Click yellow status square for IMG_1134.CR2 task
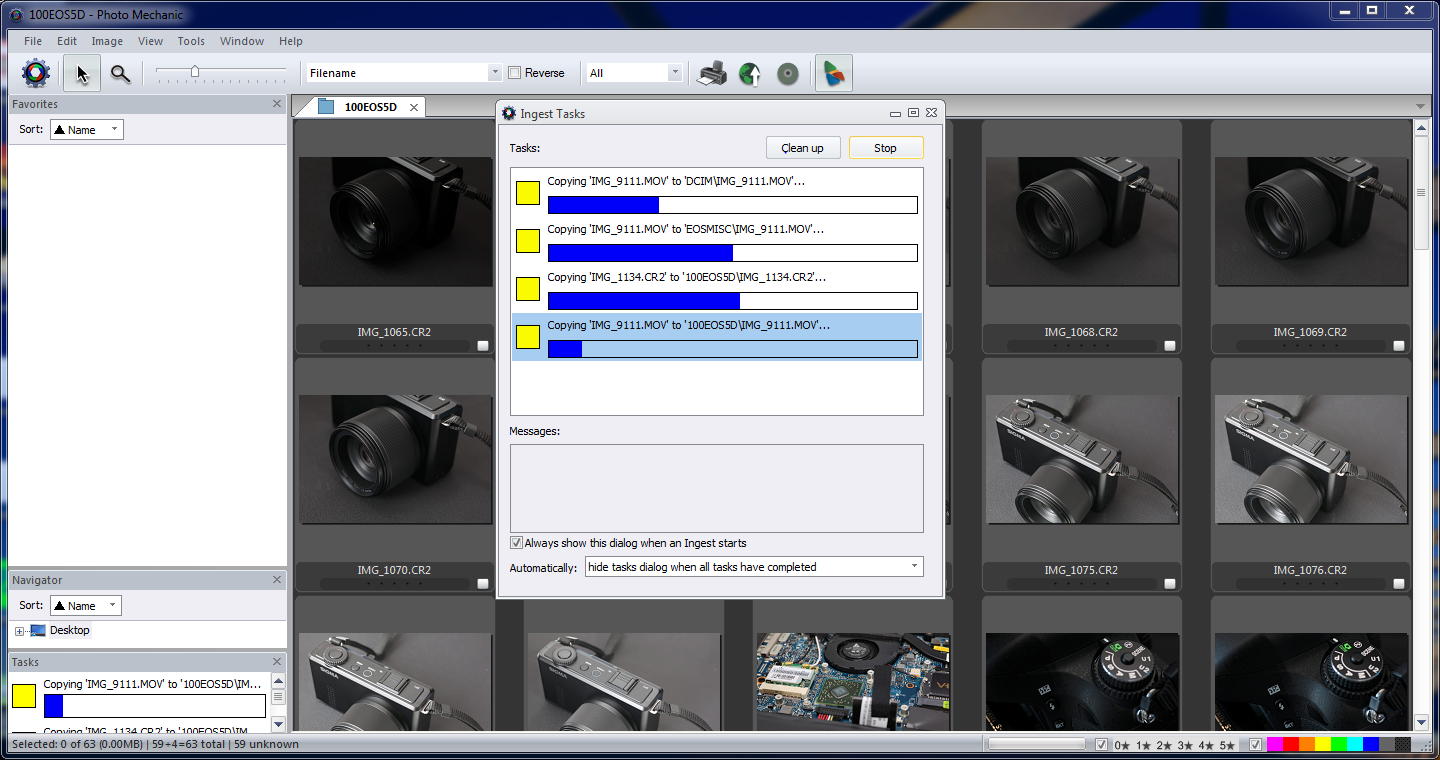The width and height of the screenshot is (1440, 760). coord(528,289)
